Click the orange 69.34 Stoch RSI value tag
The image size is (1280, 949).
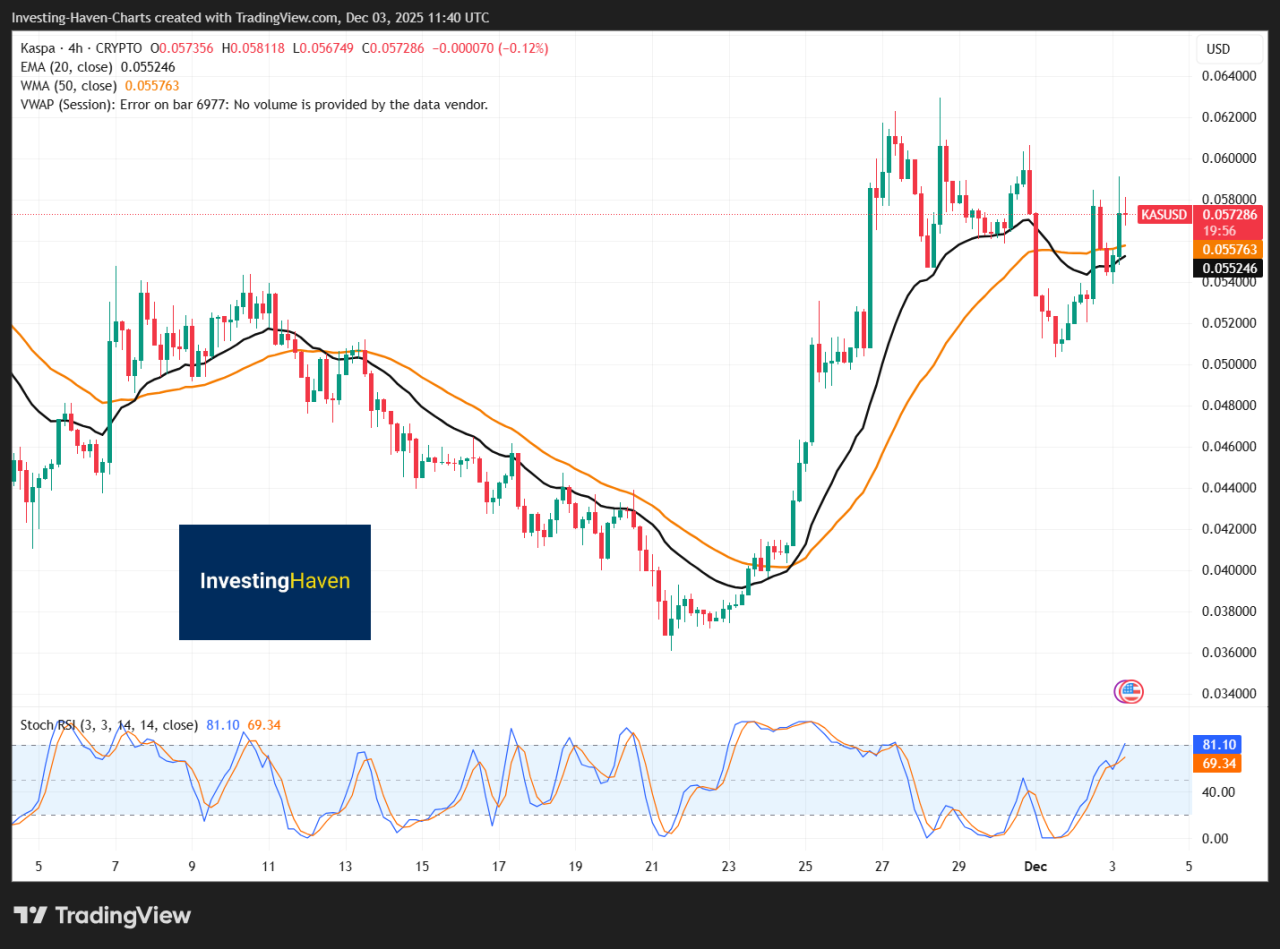tap(1217, 763)
